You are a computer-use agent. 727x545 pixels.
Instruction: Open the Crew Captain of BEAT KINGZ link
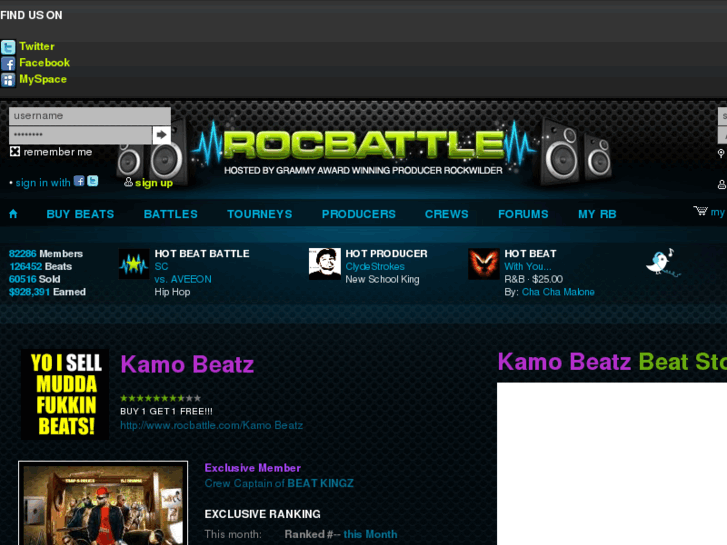[x=279, y=483]
